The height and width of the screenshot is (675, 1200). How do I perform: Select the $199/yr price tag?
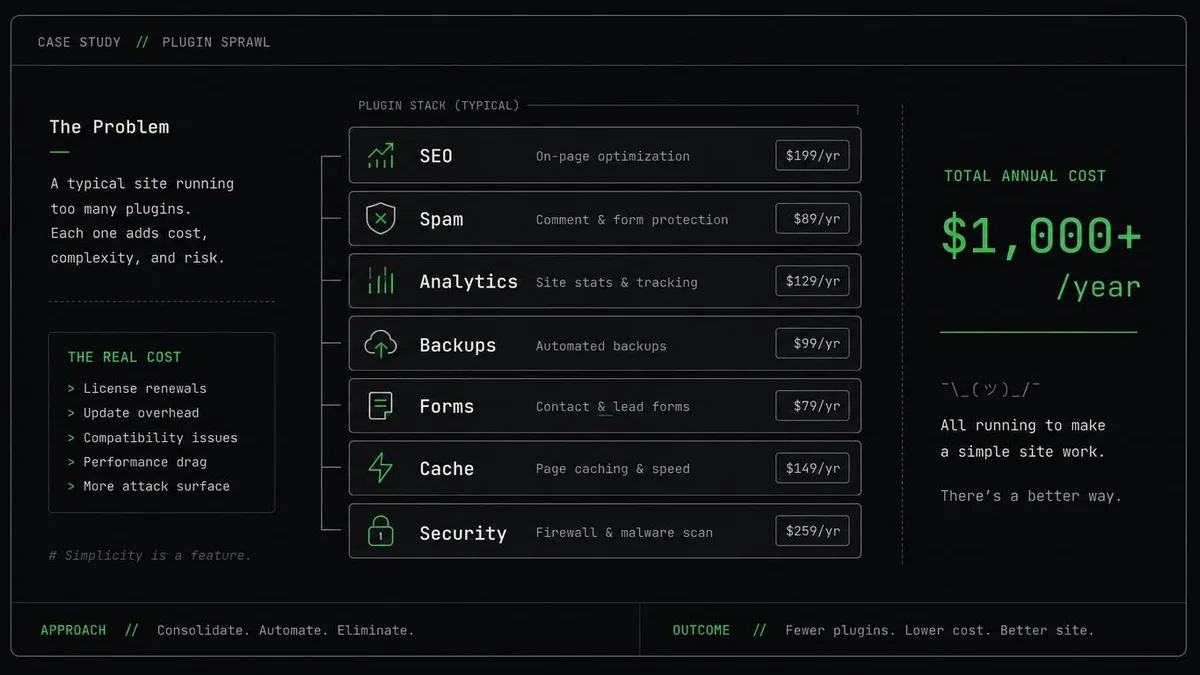[x=812, y=156]
